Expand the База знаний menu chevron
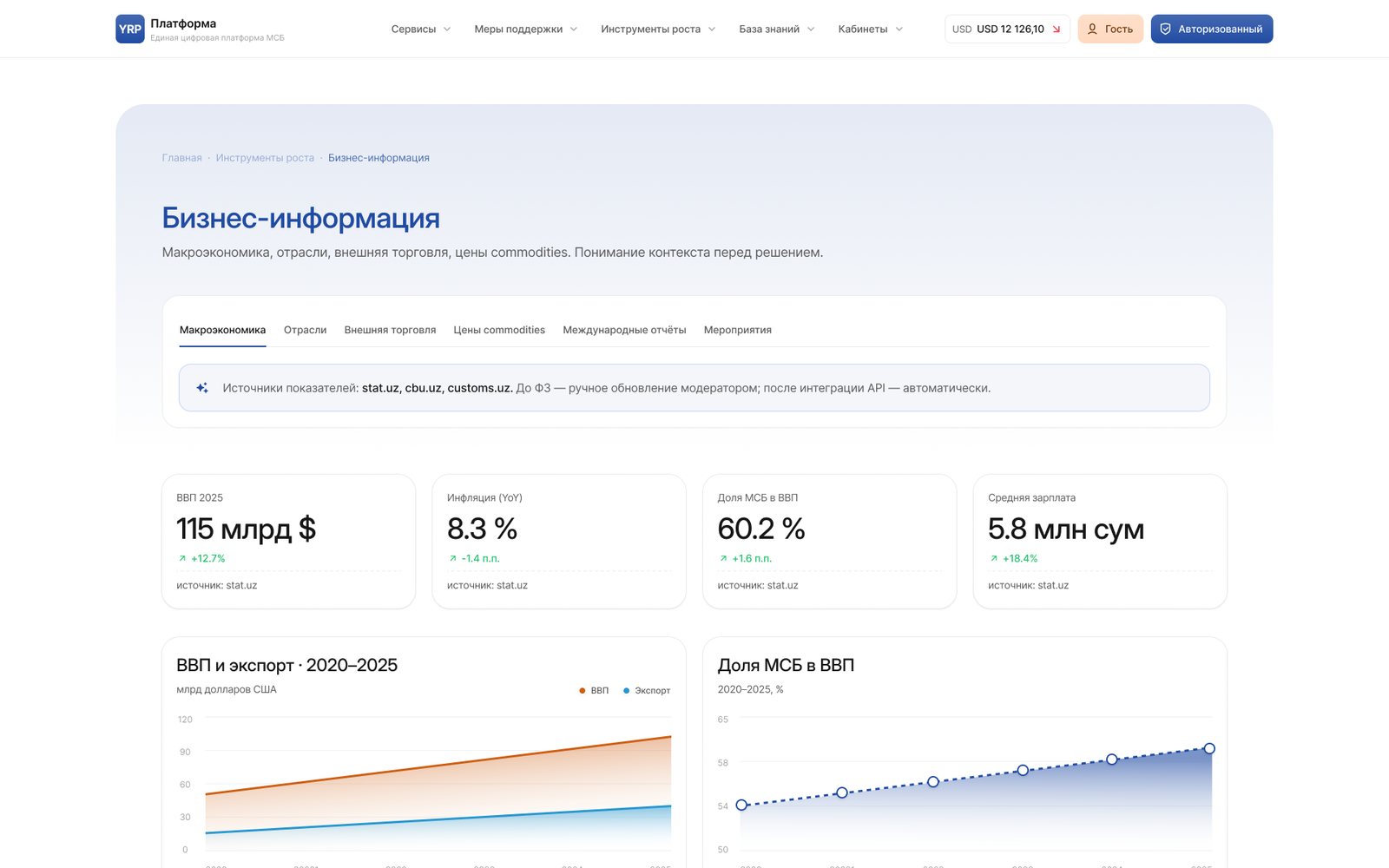1389x868 pixels. tap(811, 29)
